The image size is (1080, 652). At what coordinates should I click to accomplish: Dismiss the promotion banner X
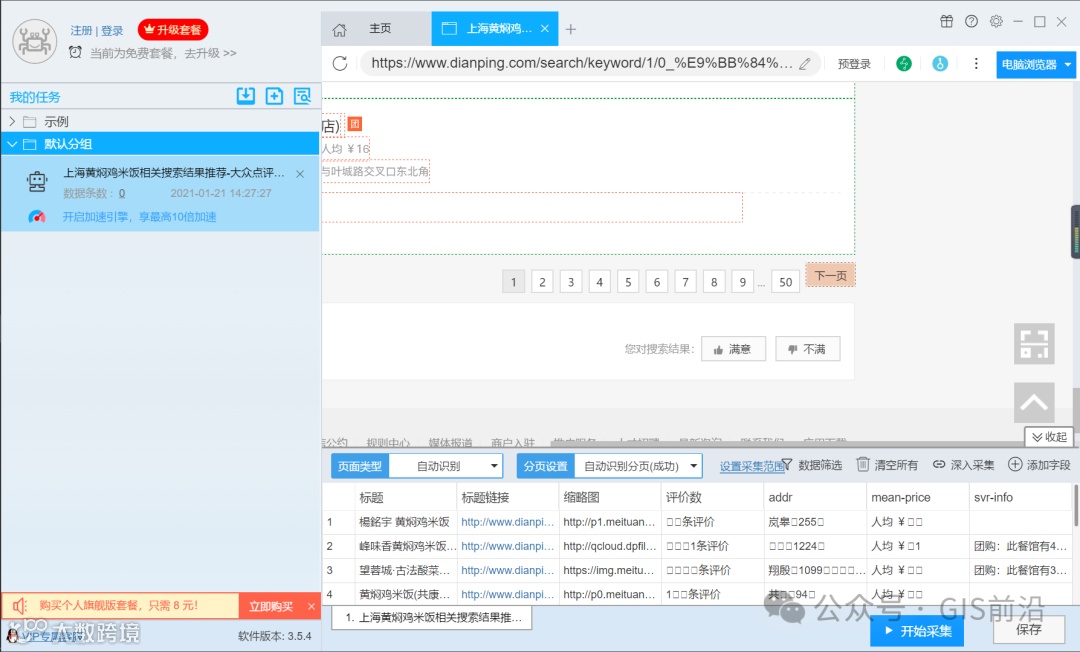tap(311, 607)
